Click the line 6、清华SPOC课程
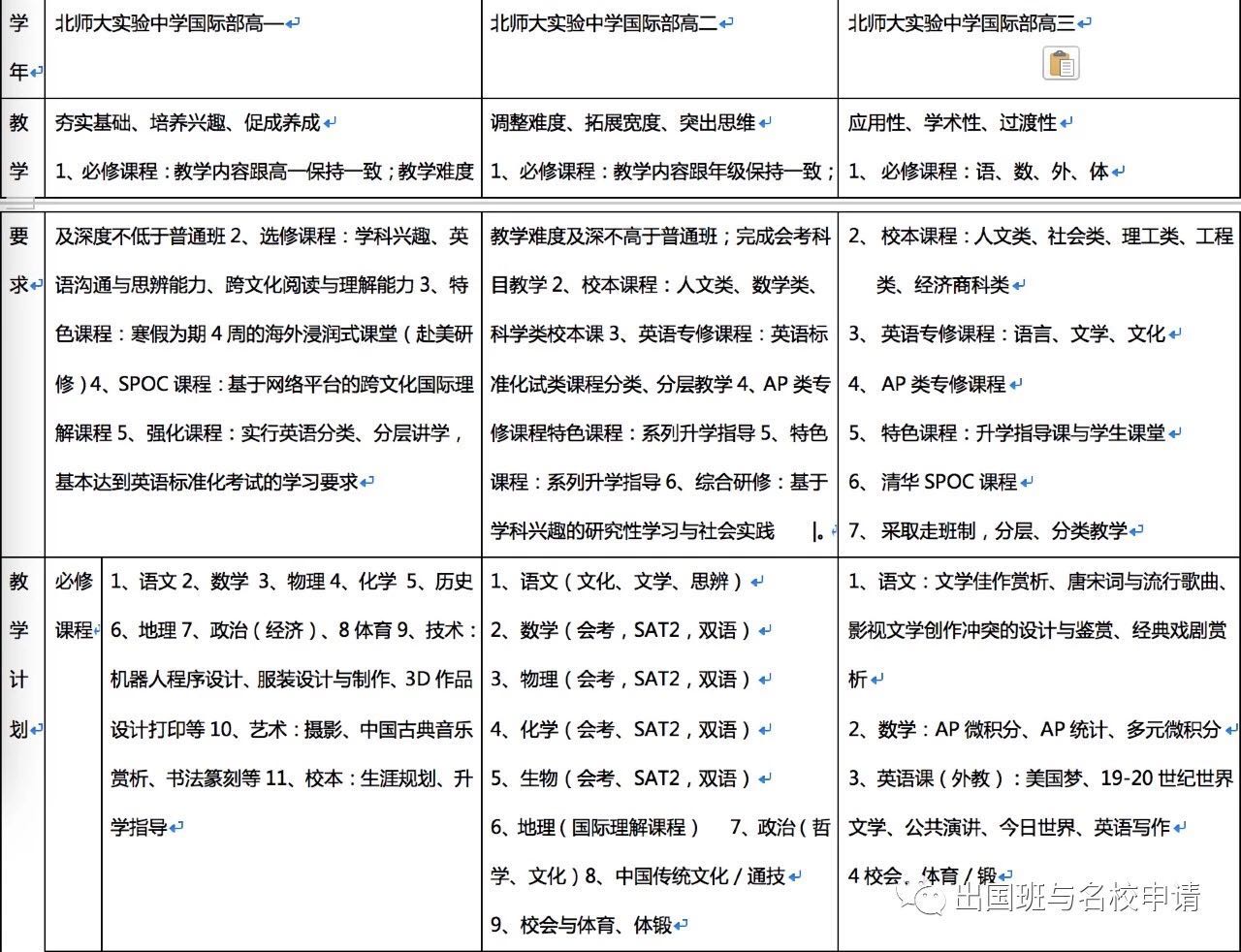 click(x=934, y=482)
